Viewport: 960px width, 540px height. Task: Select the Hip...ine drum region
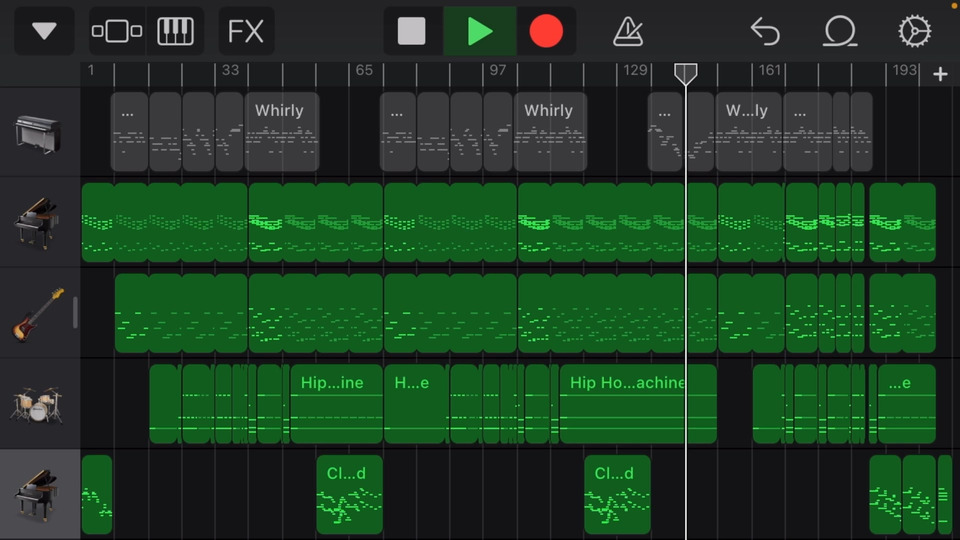click(337, 404)
